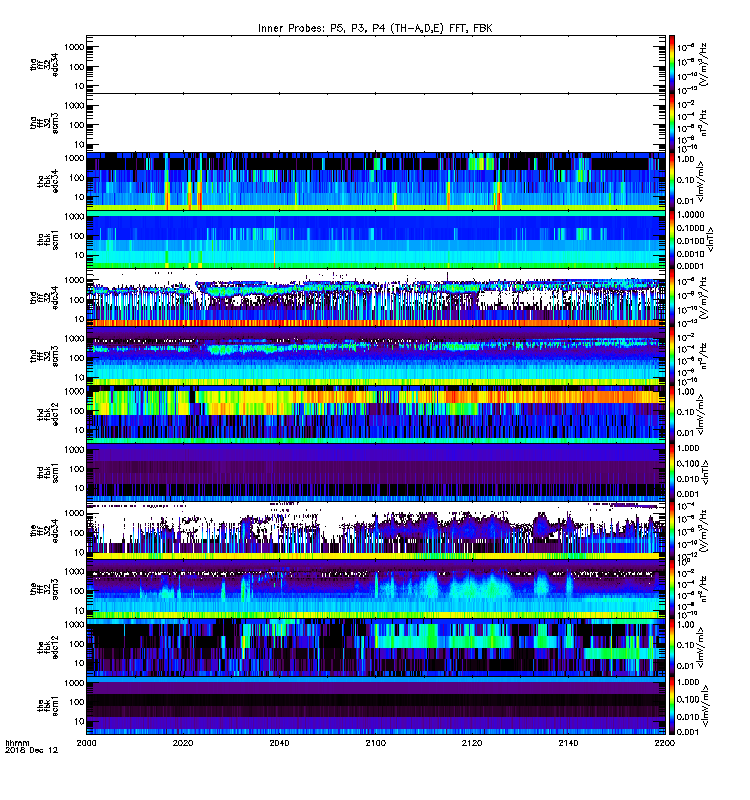Click the color bar of the thd fff edc34 panel

click(672, 297)
